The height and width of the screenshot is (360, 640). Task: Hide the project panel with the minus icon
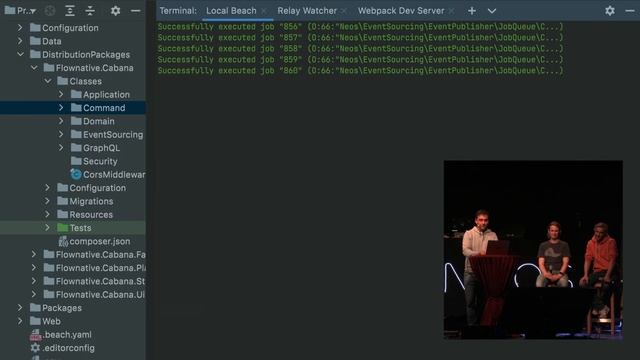136,11
